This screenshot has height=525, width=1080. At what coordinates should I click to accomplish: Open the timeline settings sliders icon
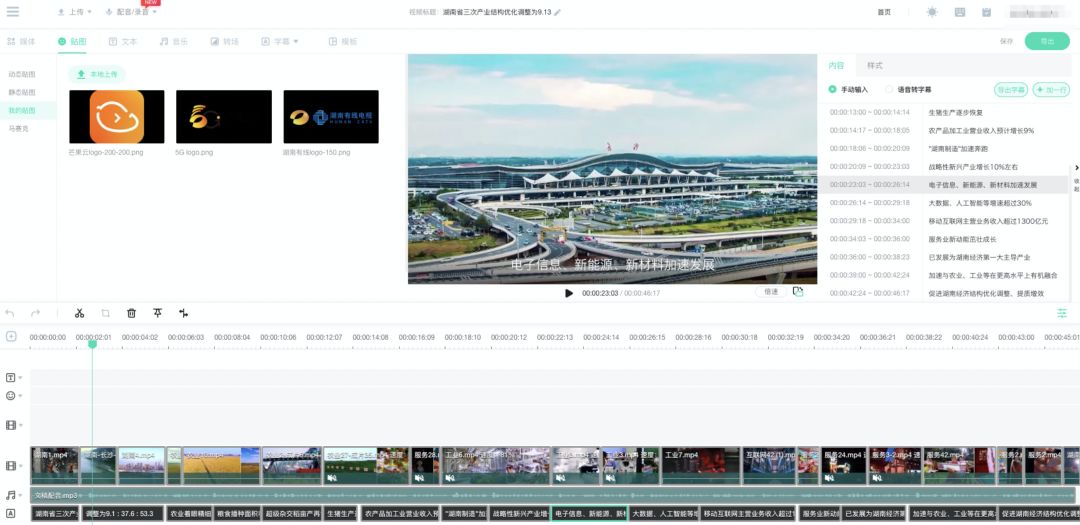[1062, 313]
